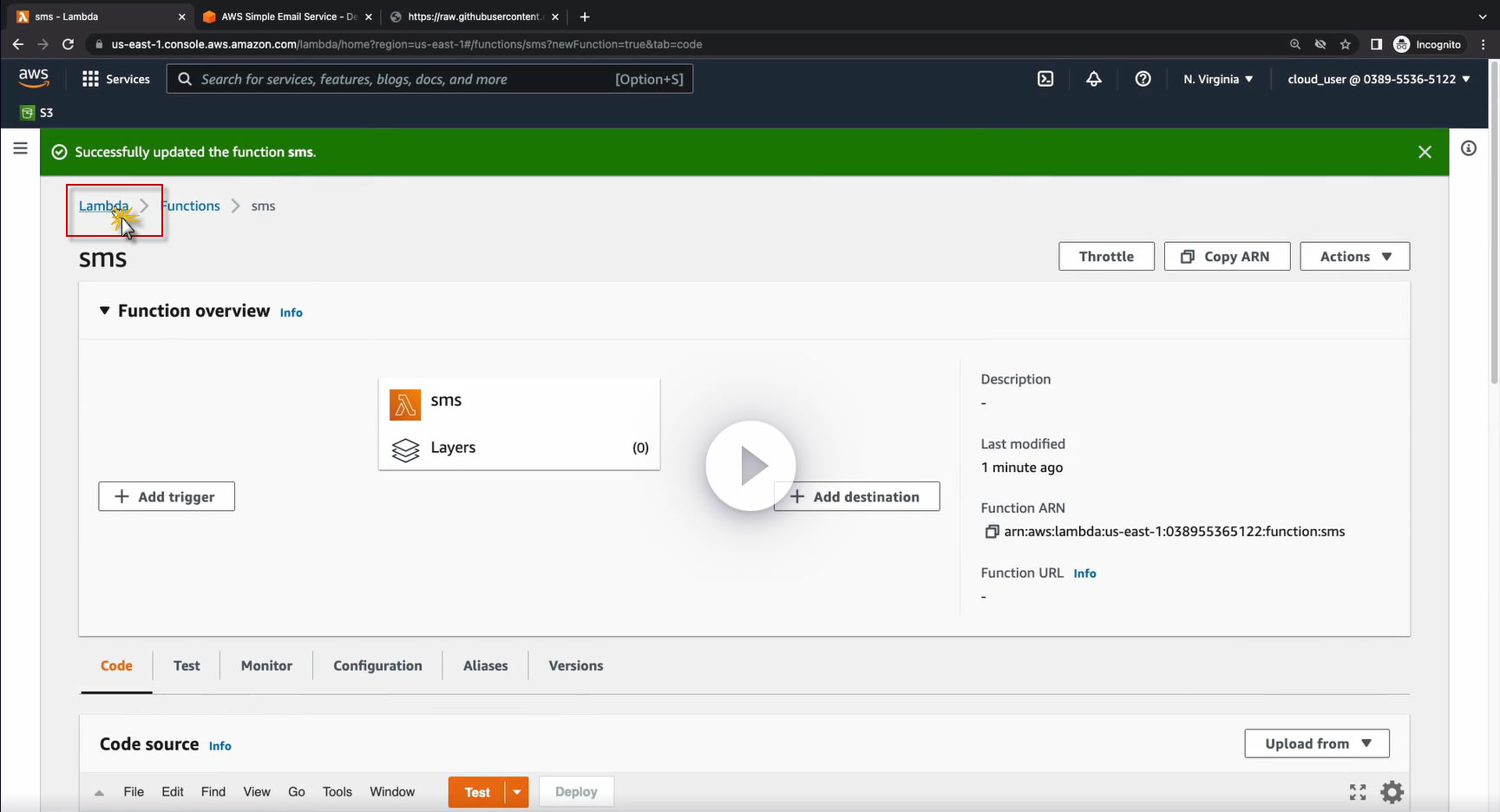The image size is (1500, 812).
Task: Open the browser tab search chevron
Action: (x=1483, y=16)
